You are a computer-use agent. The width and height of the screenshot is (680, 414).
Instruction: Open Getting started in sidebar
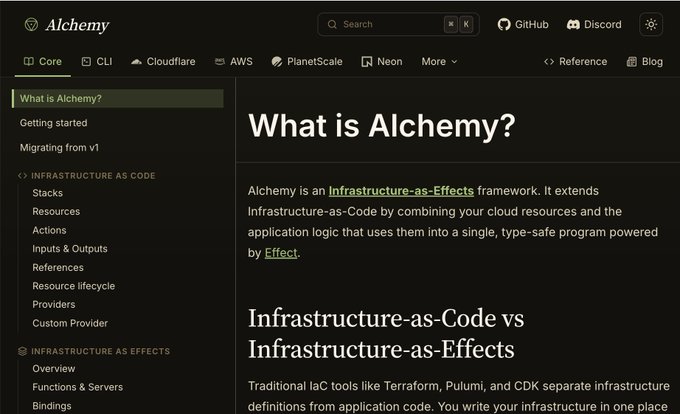point(53,123)
